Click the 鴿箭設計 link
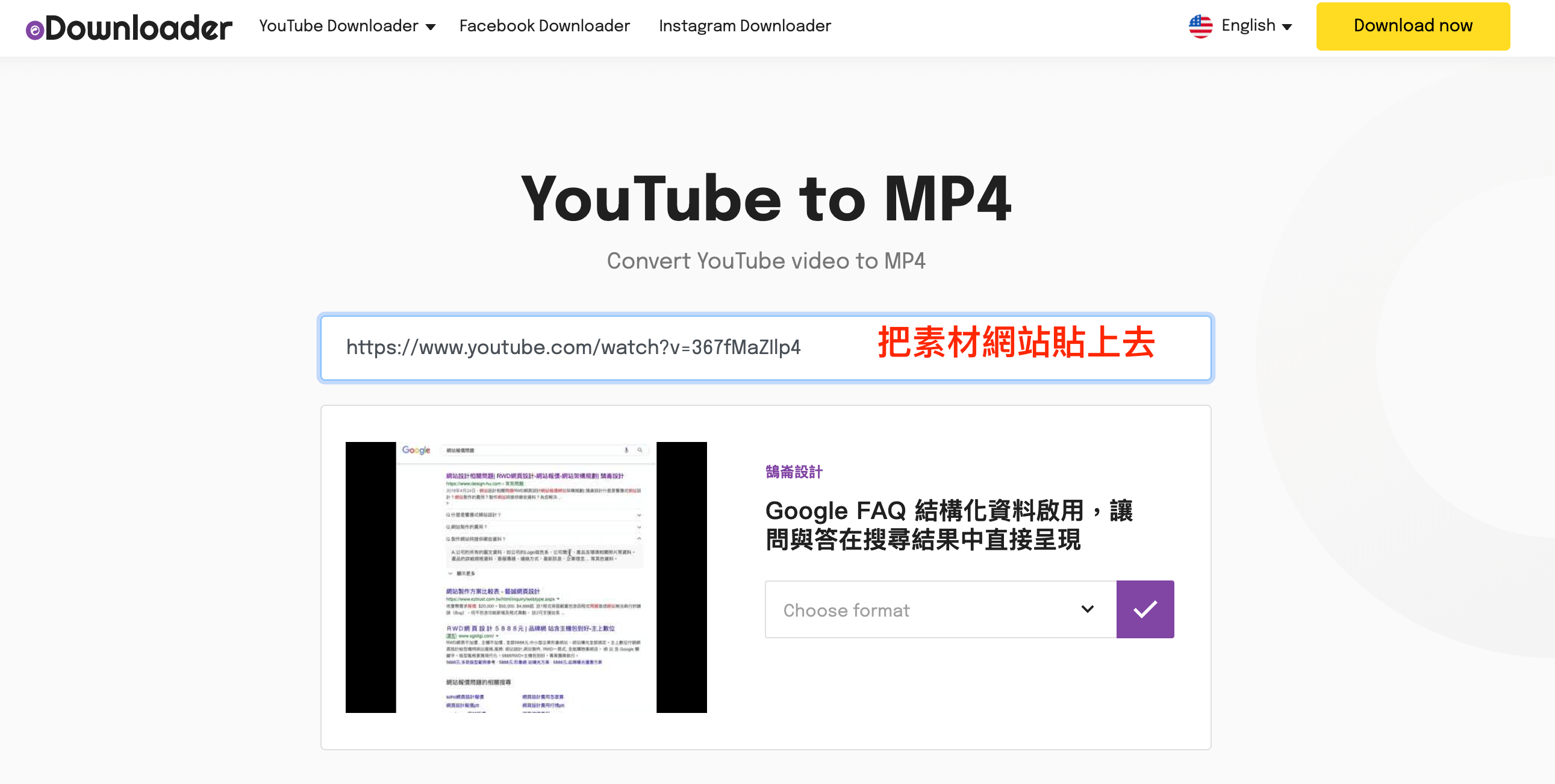 pos(795,472)
